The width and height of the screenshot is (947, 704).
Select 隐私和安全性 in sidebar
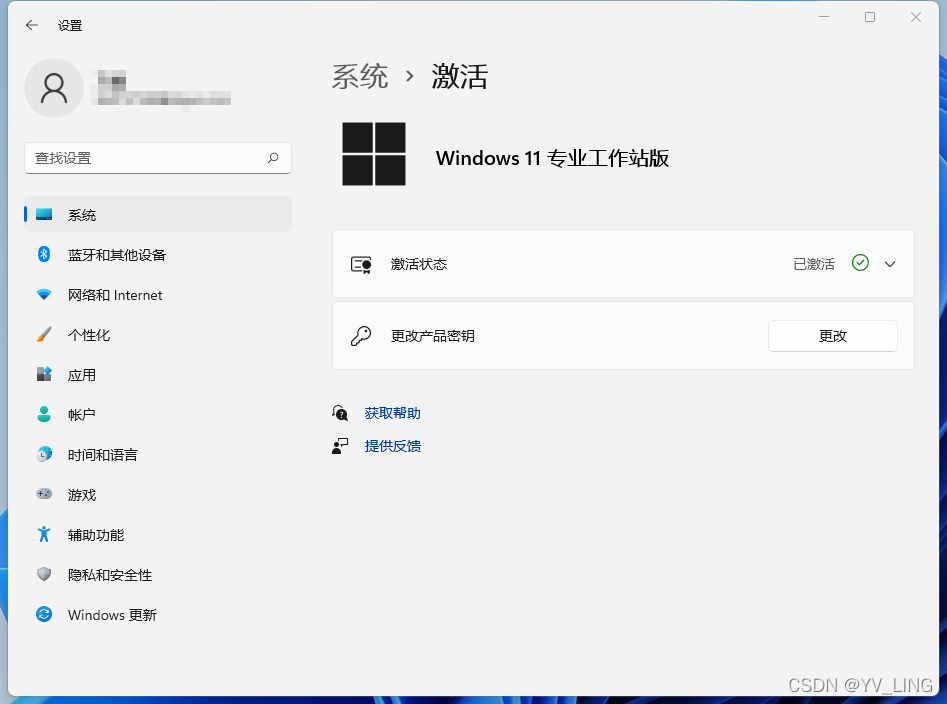[x=158, y=574]
